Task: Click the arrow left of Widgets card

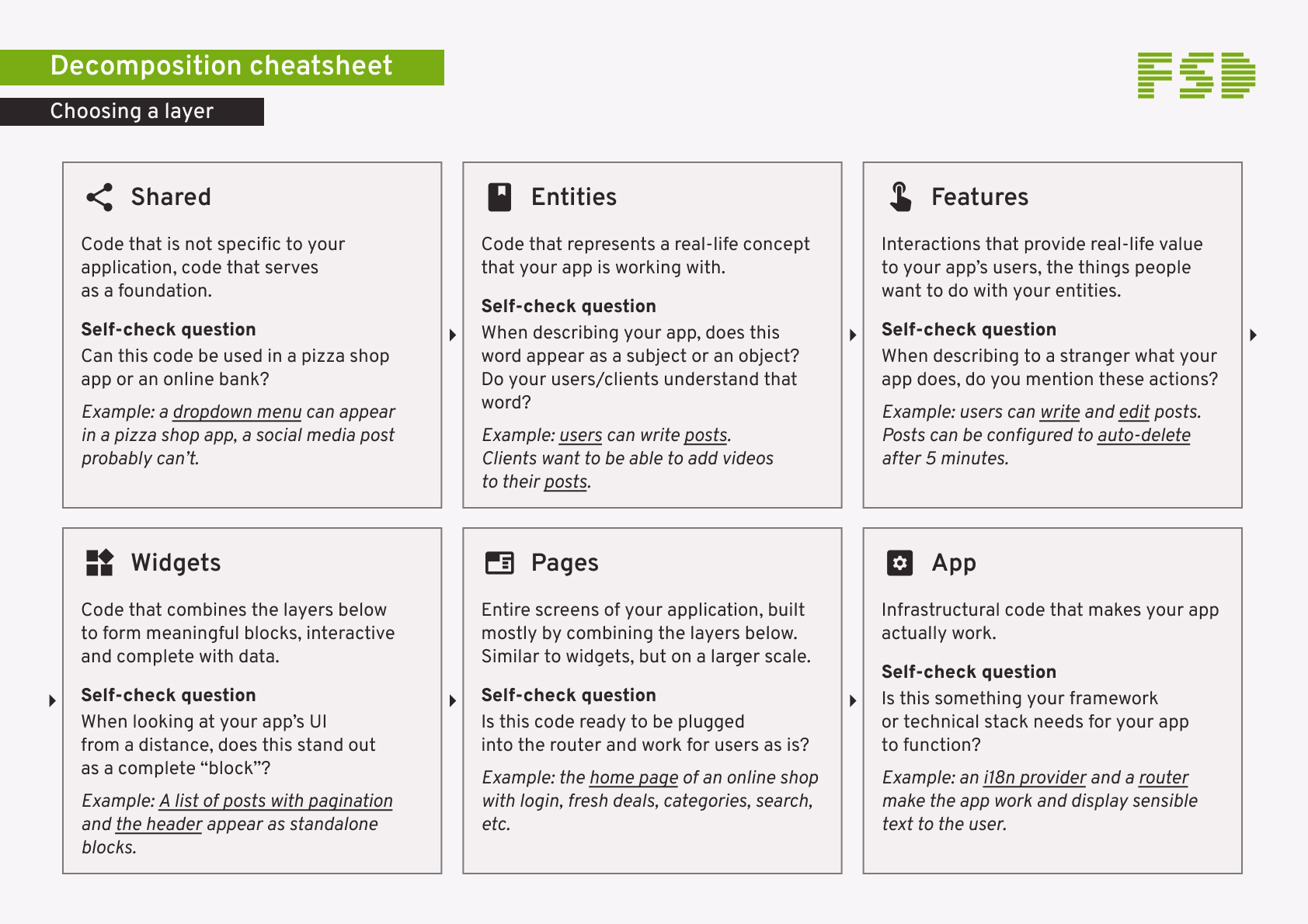Action: pos(52,701)
